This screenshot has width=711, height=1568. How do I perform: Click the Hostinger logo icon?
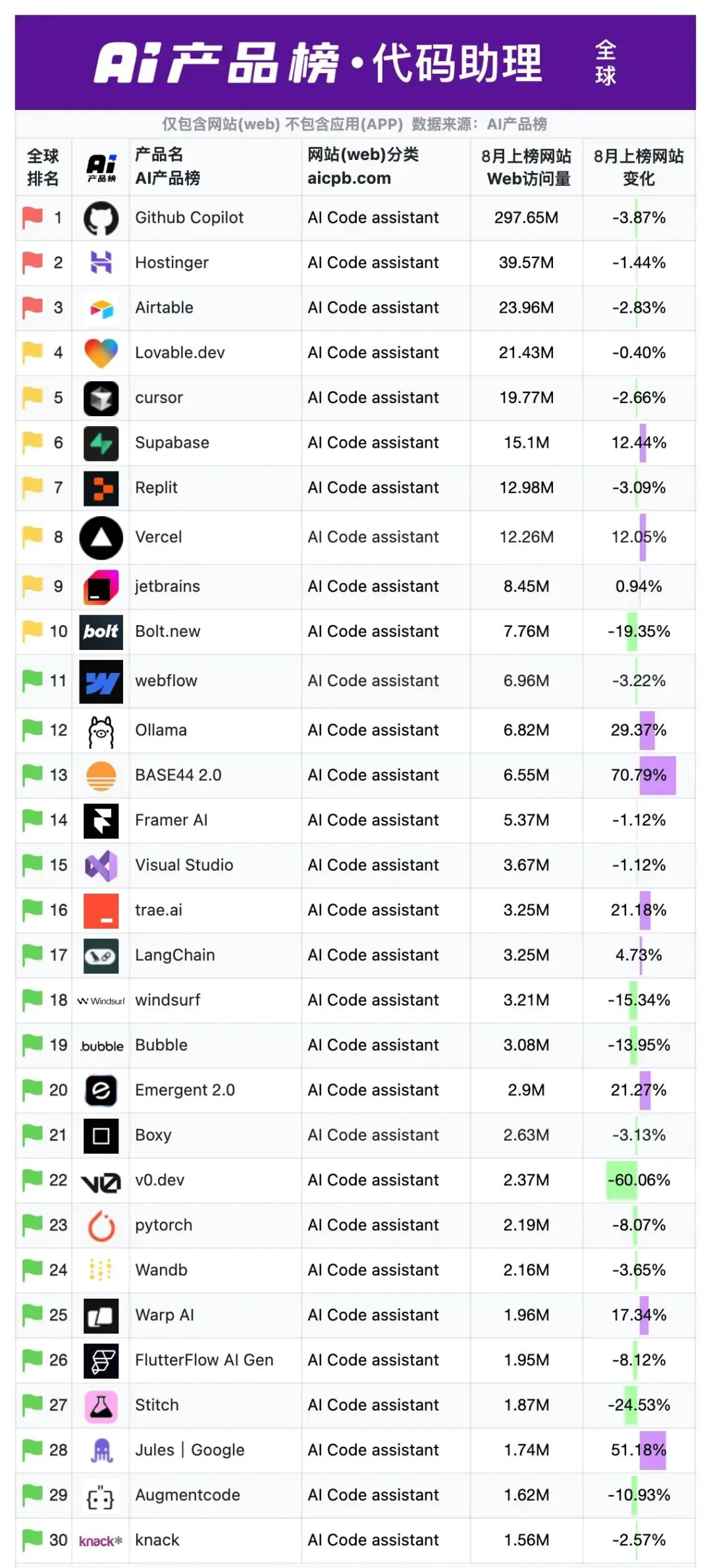pyautogui.click(x=101, y=263)
